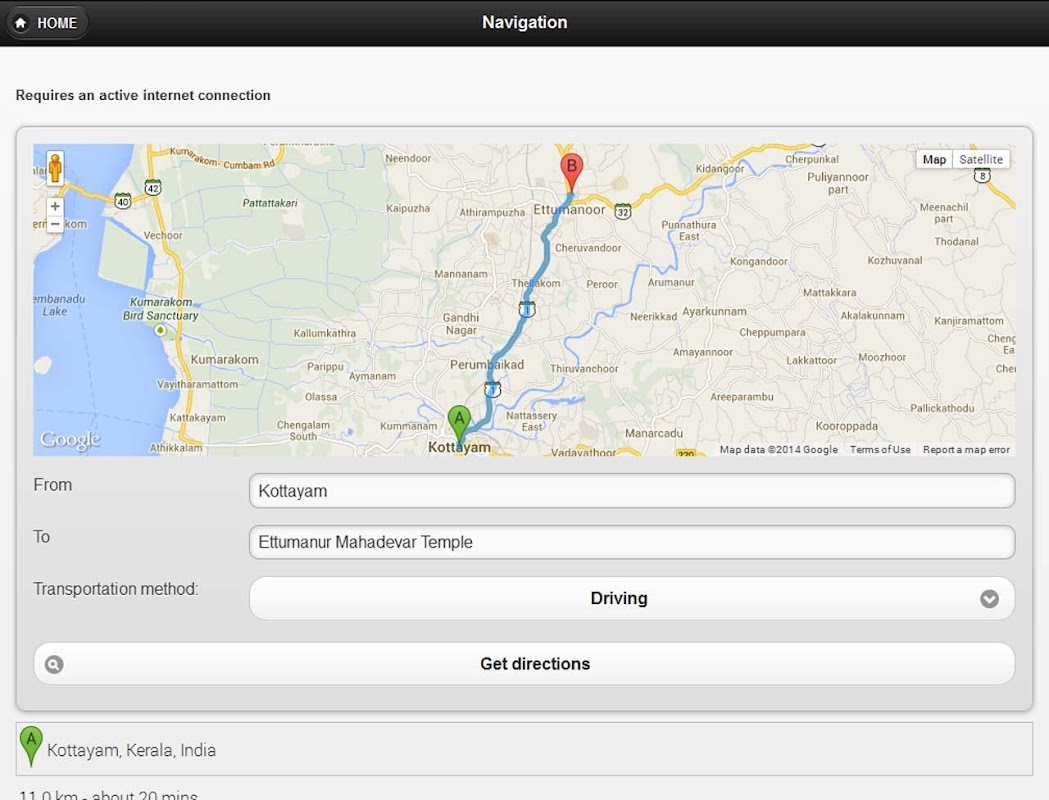Viewport: 1049px width, 800px height.
Task: Click Kottayam, Kerala, India start row
Action: tap(524, 749)
